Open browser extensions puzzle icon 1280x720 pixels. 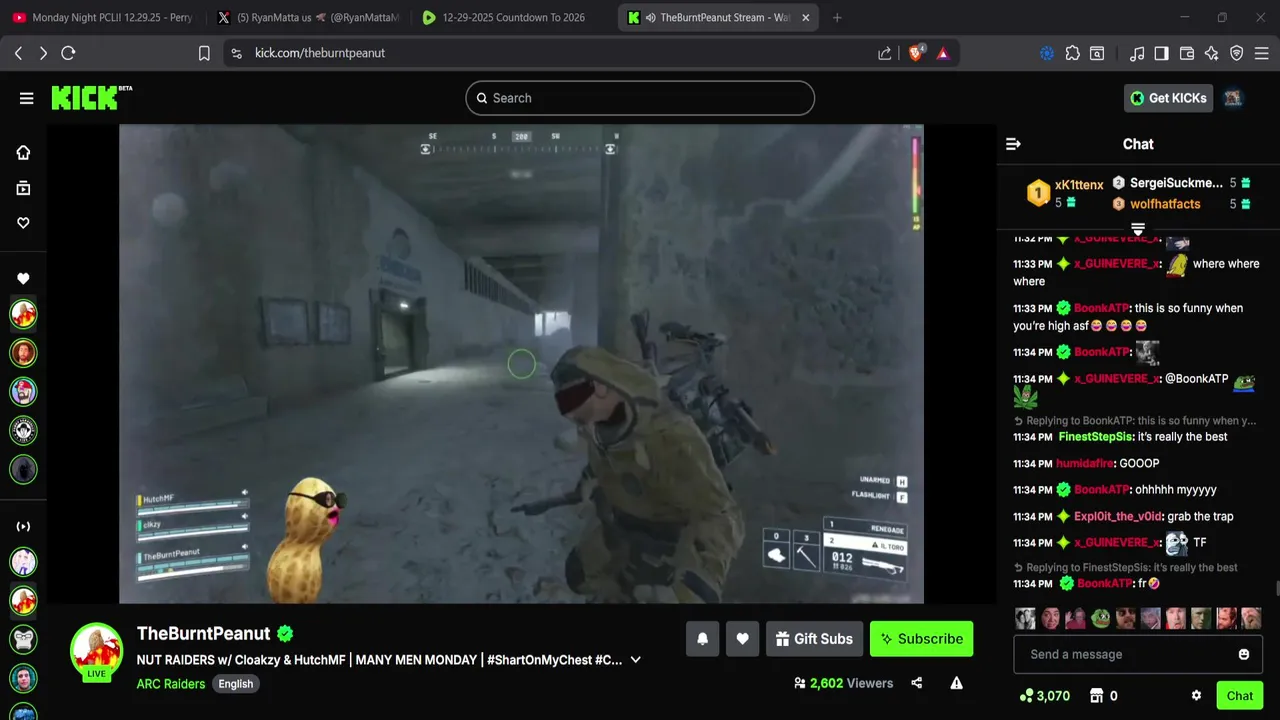[1073, 53]
